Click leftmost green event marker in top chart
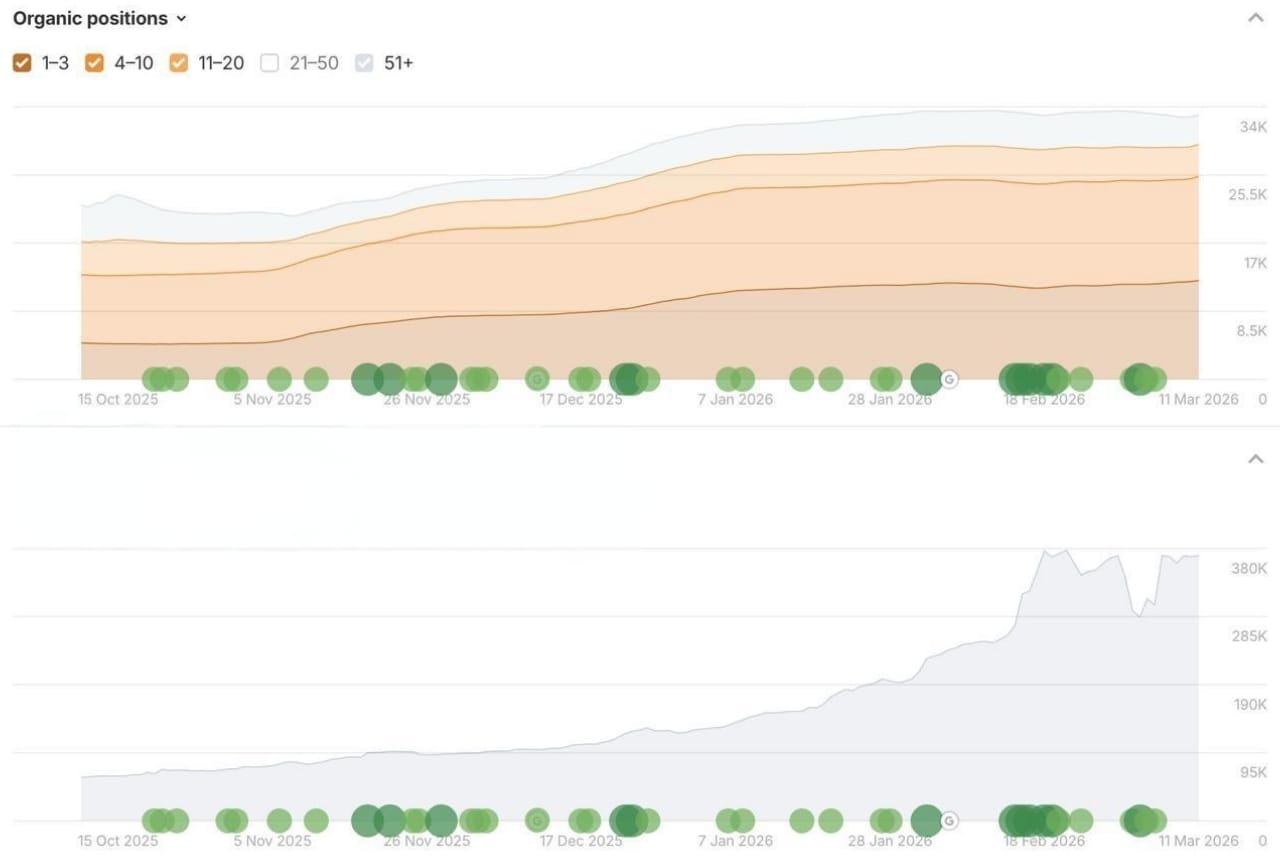This screenshot has height=859, width=1280. point(154,379)
